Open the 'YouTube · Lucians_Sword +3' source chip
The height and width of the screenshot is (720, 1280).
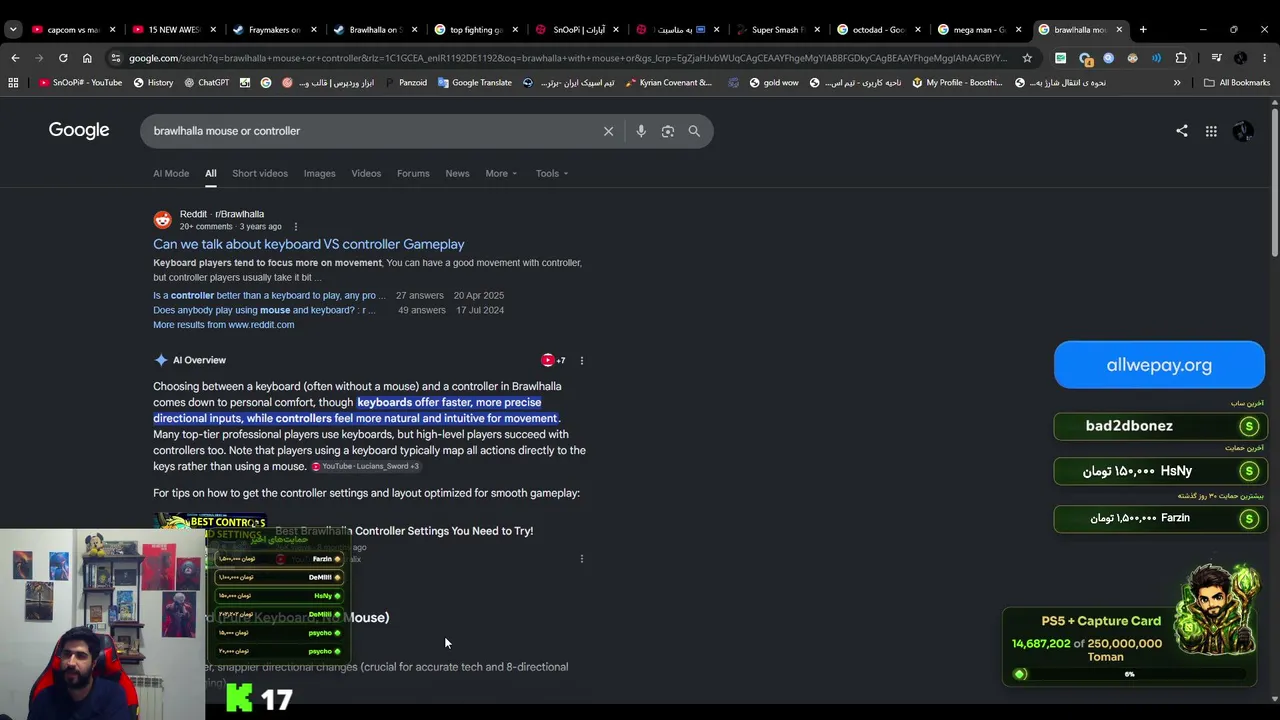coord(365,467)
